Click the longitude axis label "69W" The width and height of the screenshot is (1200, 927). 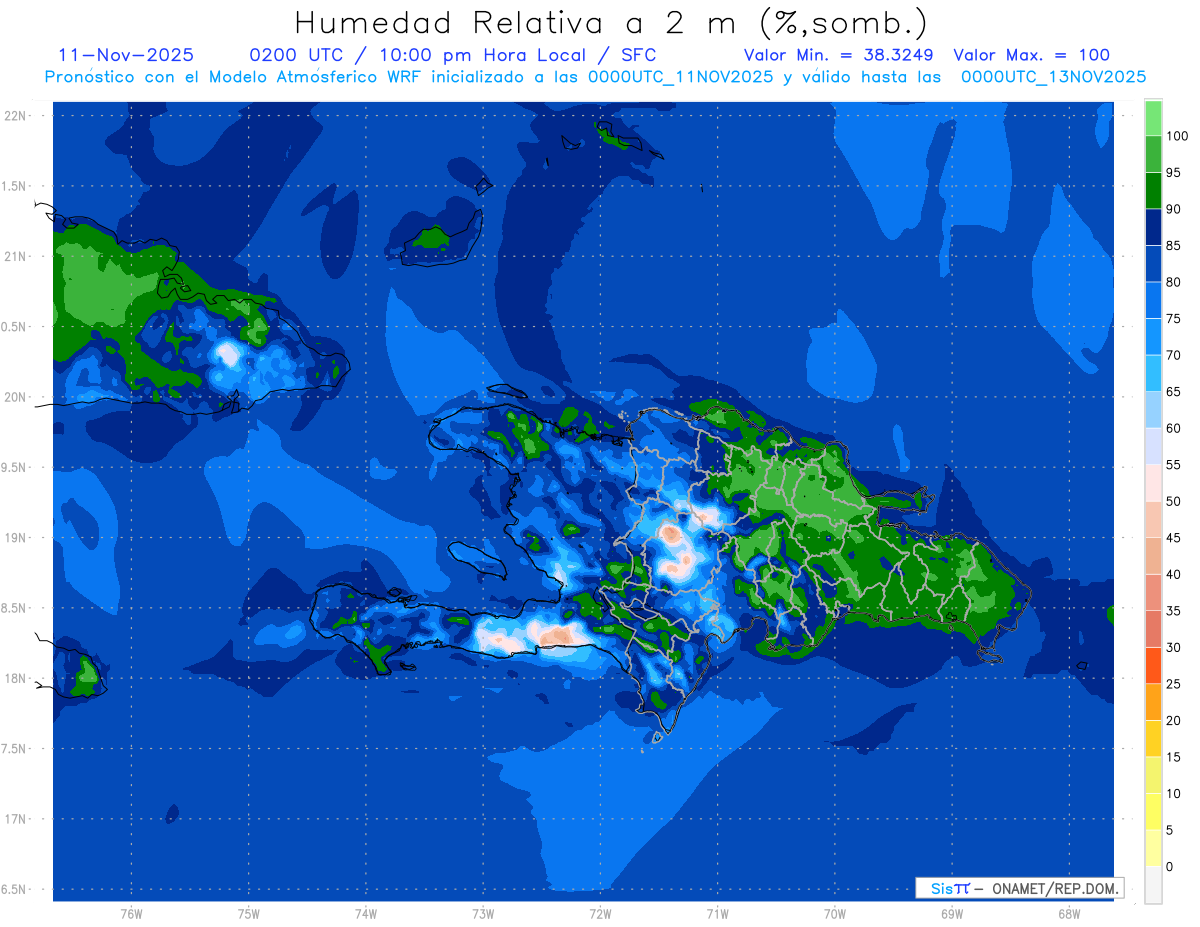[x=952, y=914]
